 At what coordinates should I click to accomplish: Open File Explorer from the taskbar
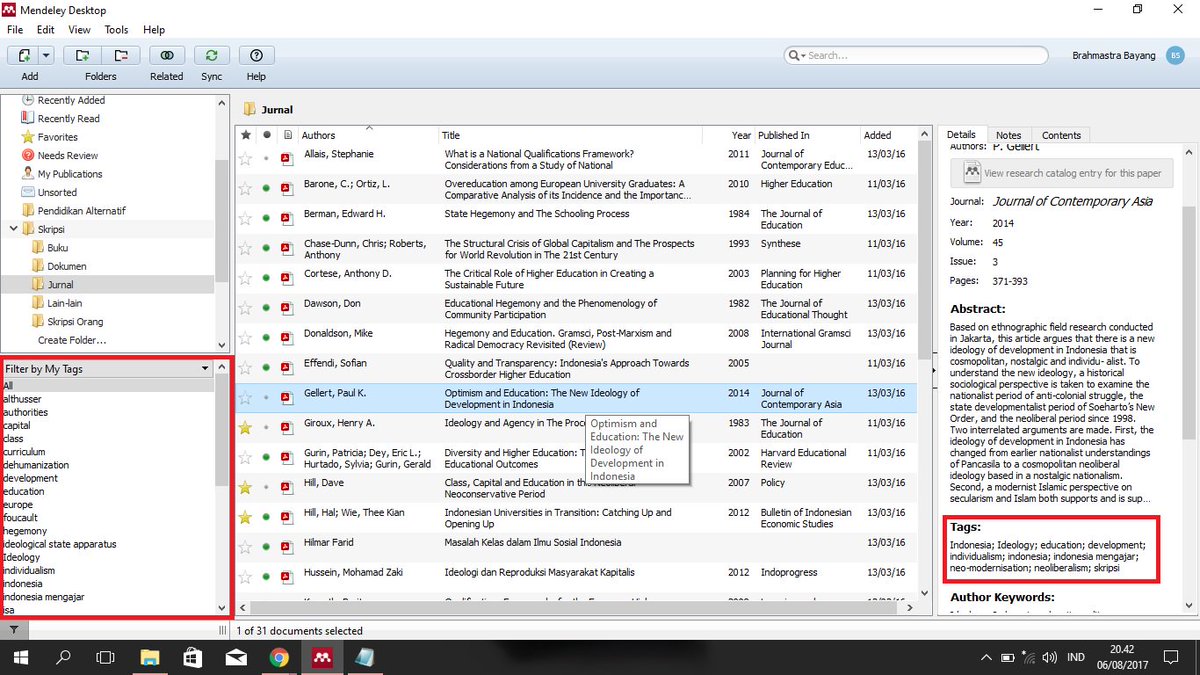(149, 658)
